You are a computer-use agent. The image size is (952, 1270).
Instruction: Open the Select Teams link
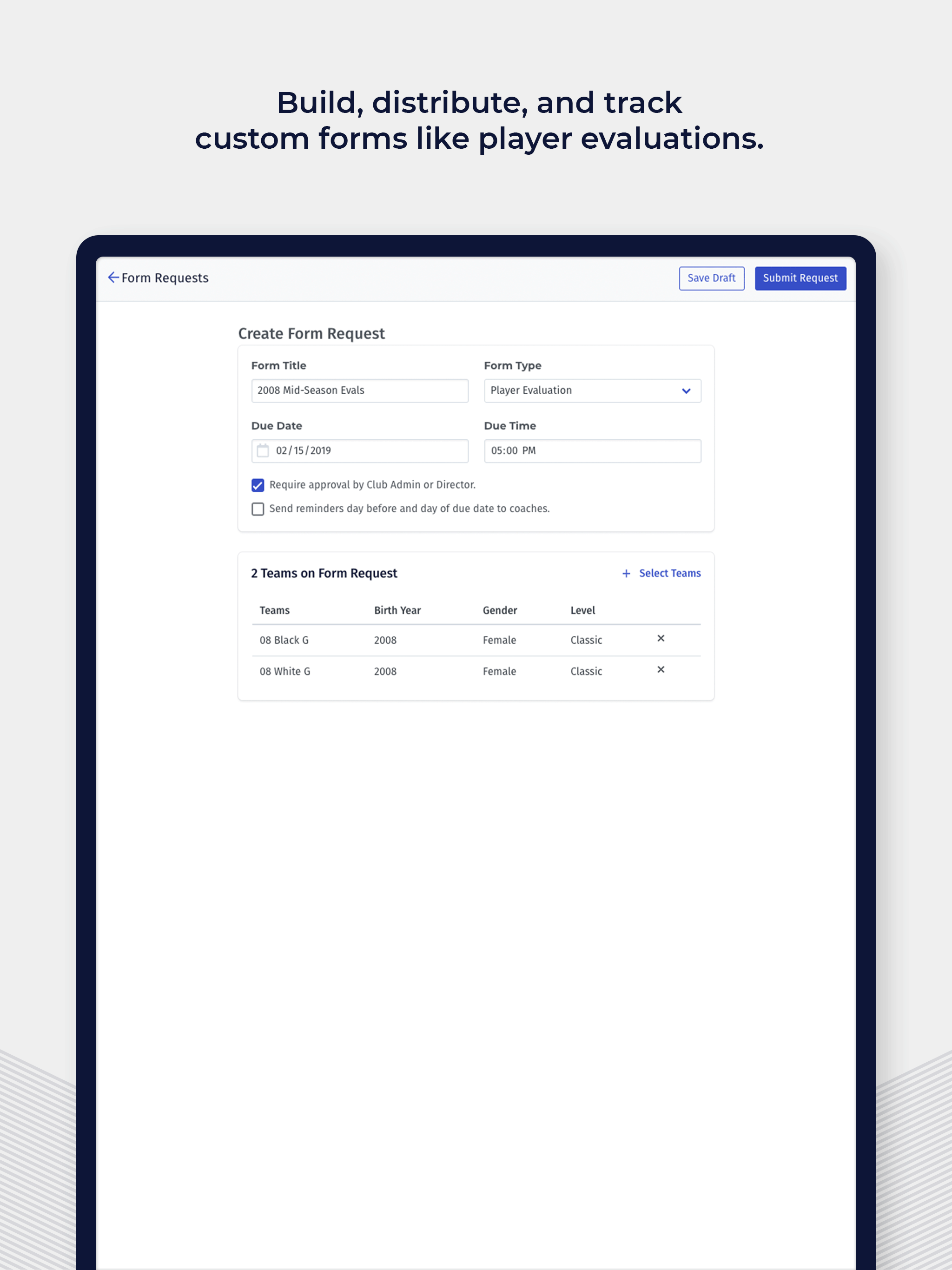coord(669,574)
